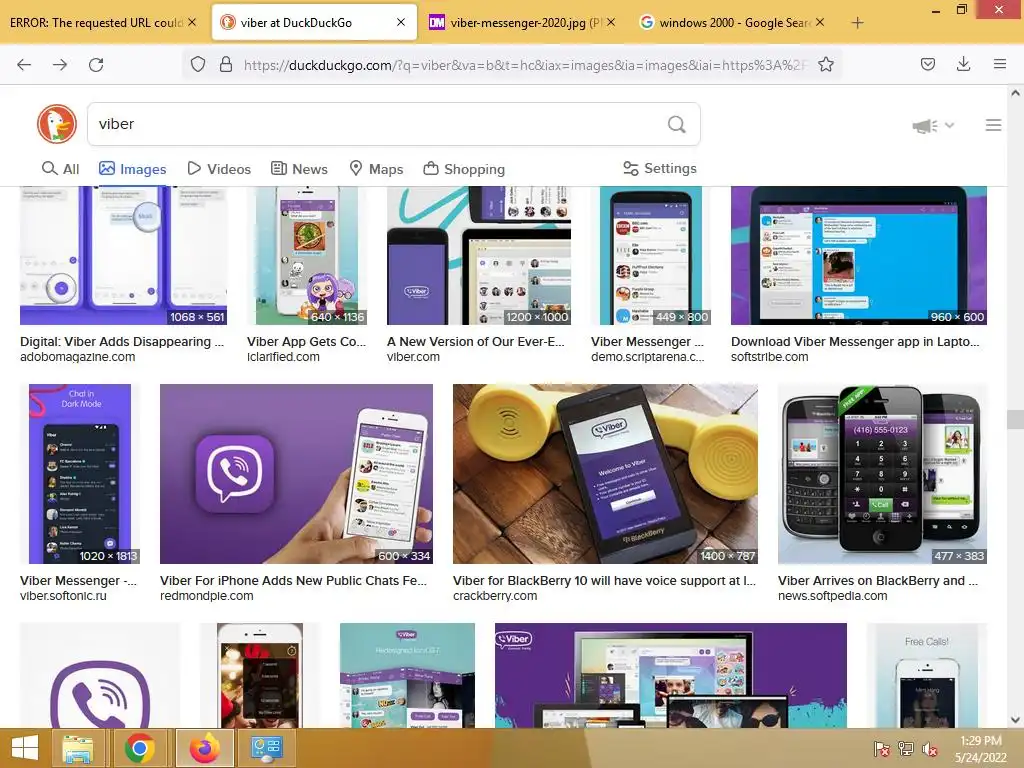Submit search with the magnifier icon
The image size is (1024, 768).
(677, 124)
